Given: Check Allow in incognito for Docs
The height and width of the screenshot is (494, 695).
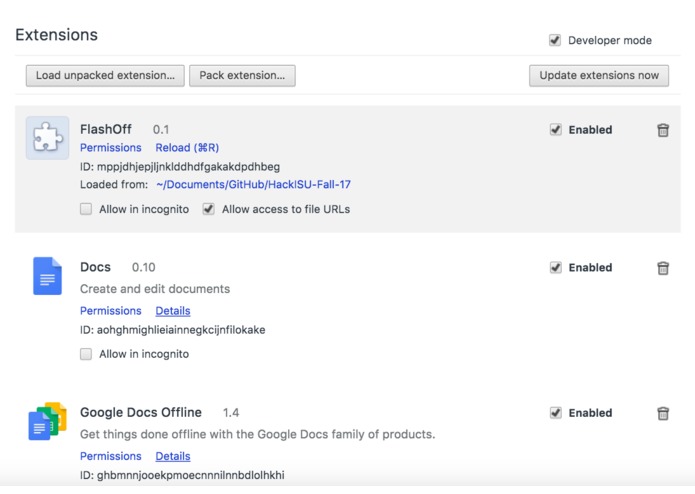Looking at the screenshot, I should pyautogui.click(x=86, y=354).
